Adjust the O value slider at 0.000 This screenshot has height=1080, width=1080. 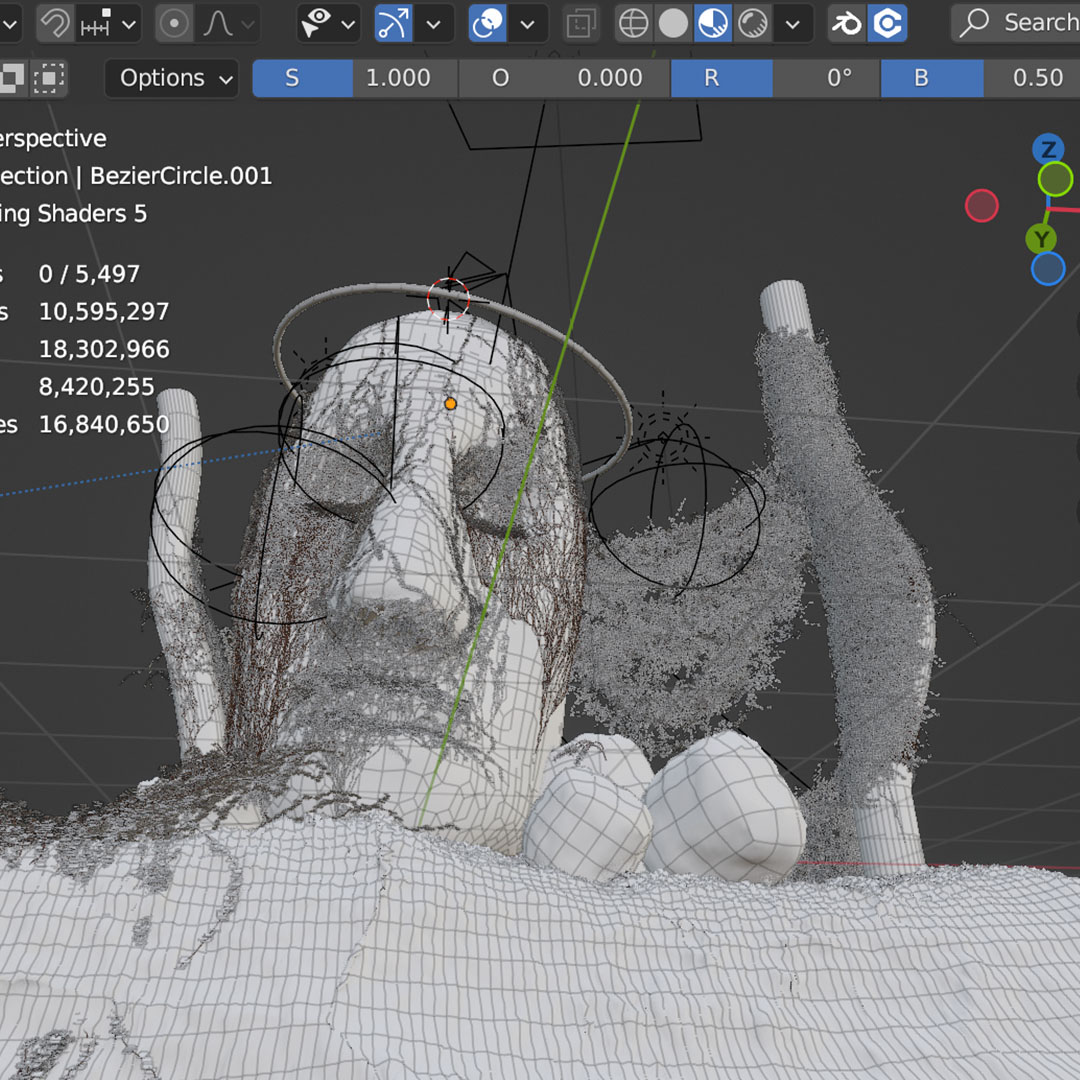610,78
